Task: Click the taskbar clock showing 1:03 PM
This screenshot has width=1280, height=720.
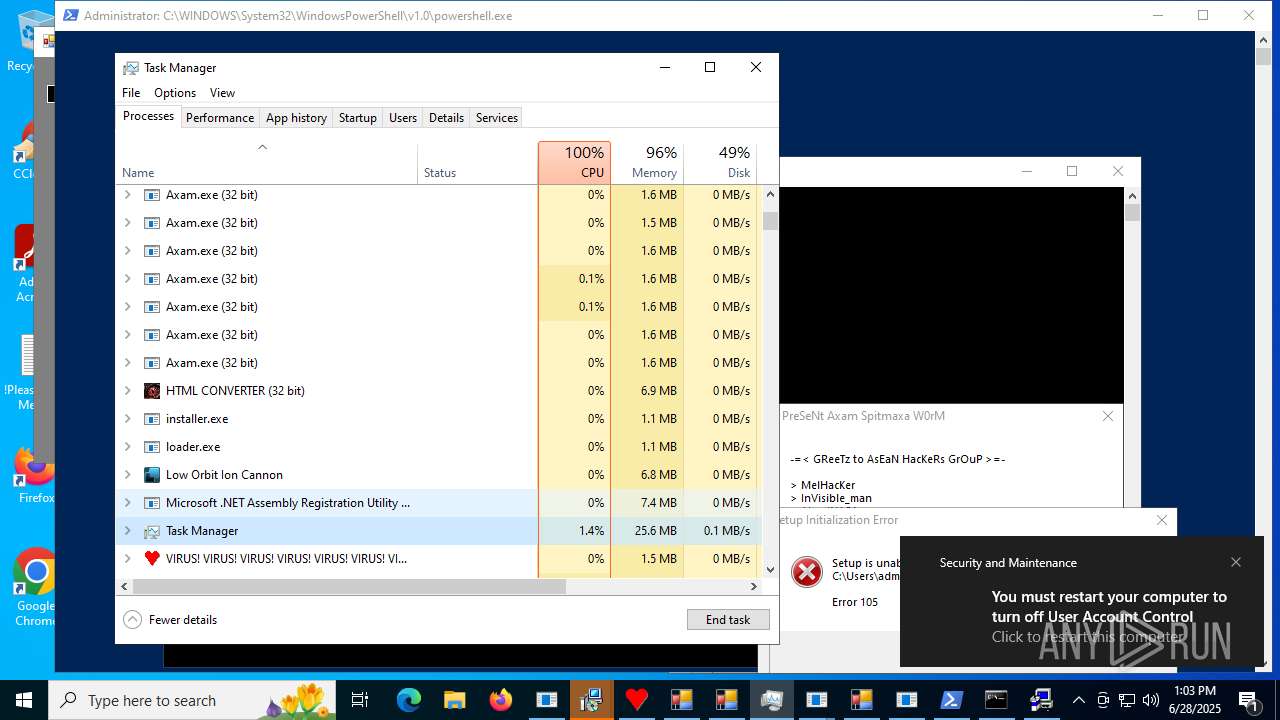Action: (x=1195, y=700)
